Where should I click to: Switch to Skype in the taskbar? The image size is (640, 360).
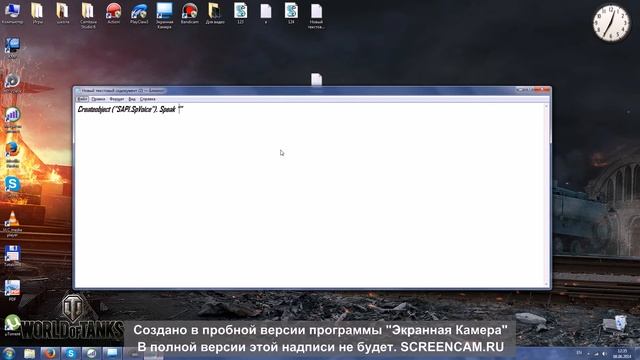tap(71, 353)
